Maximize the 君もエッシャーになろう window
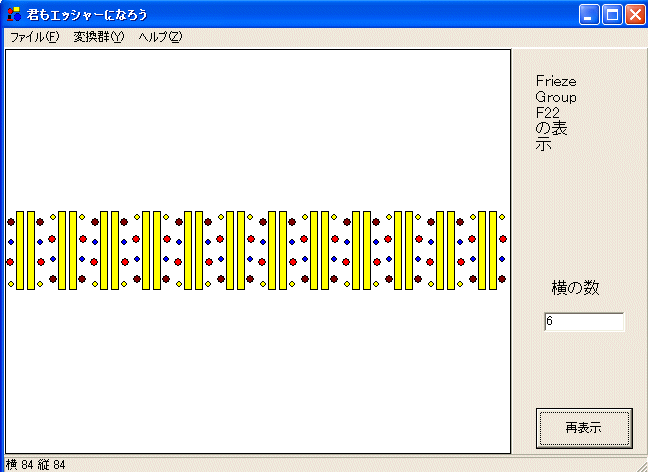The height and width of the screenshot is (472, 648). coord(612,15)
